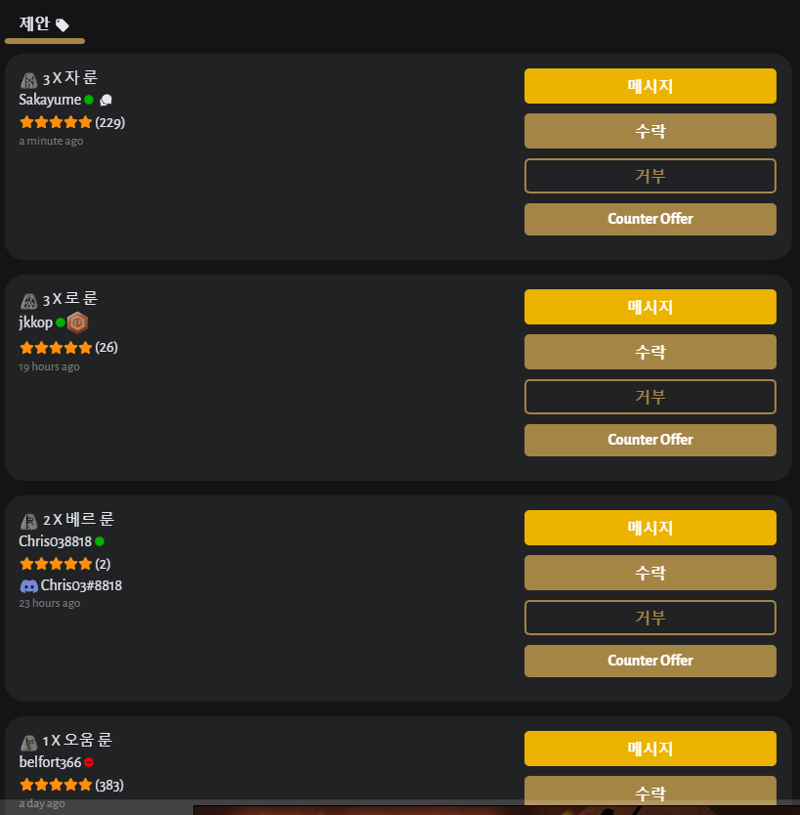Decline Chris038818's offer with 거부
800x815 pixels.
pyautogui.click(x=650, y=617)
